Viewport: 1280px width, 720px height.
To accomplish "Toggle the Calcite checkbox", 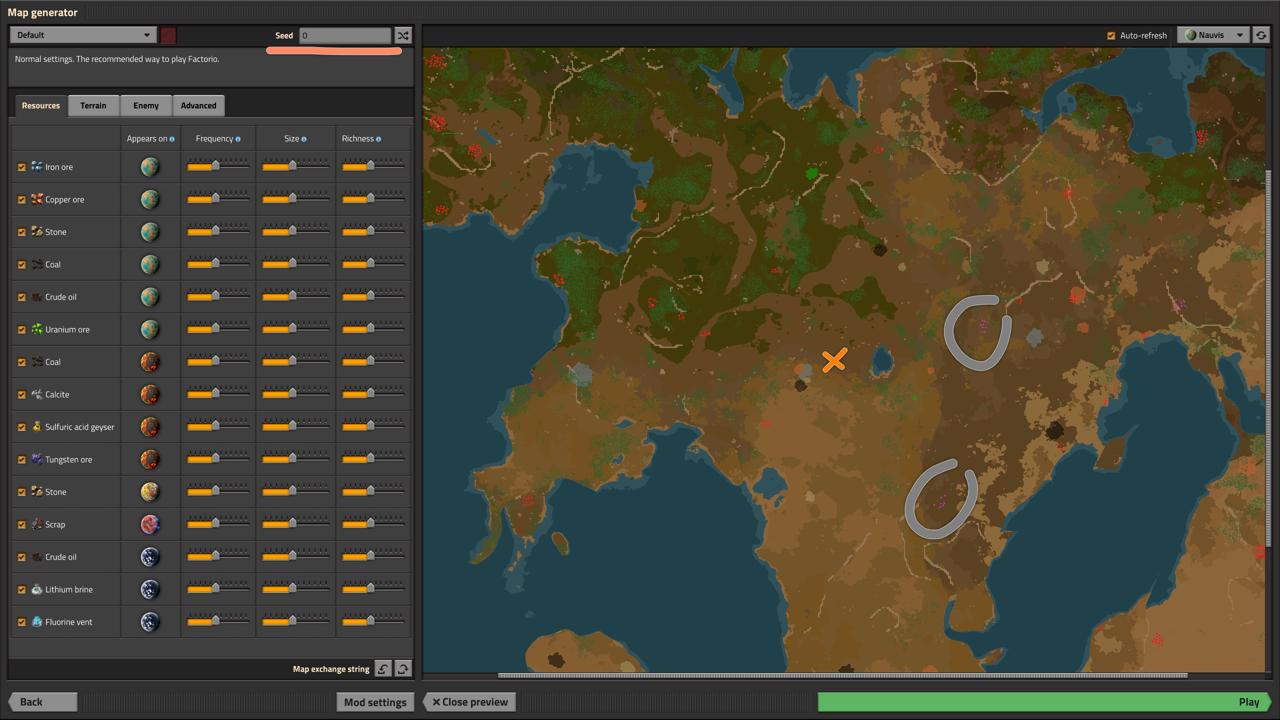I will [21, 394].
